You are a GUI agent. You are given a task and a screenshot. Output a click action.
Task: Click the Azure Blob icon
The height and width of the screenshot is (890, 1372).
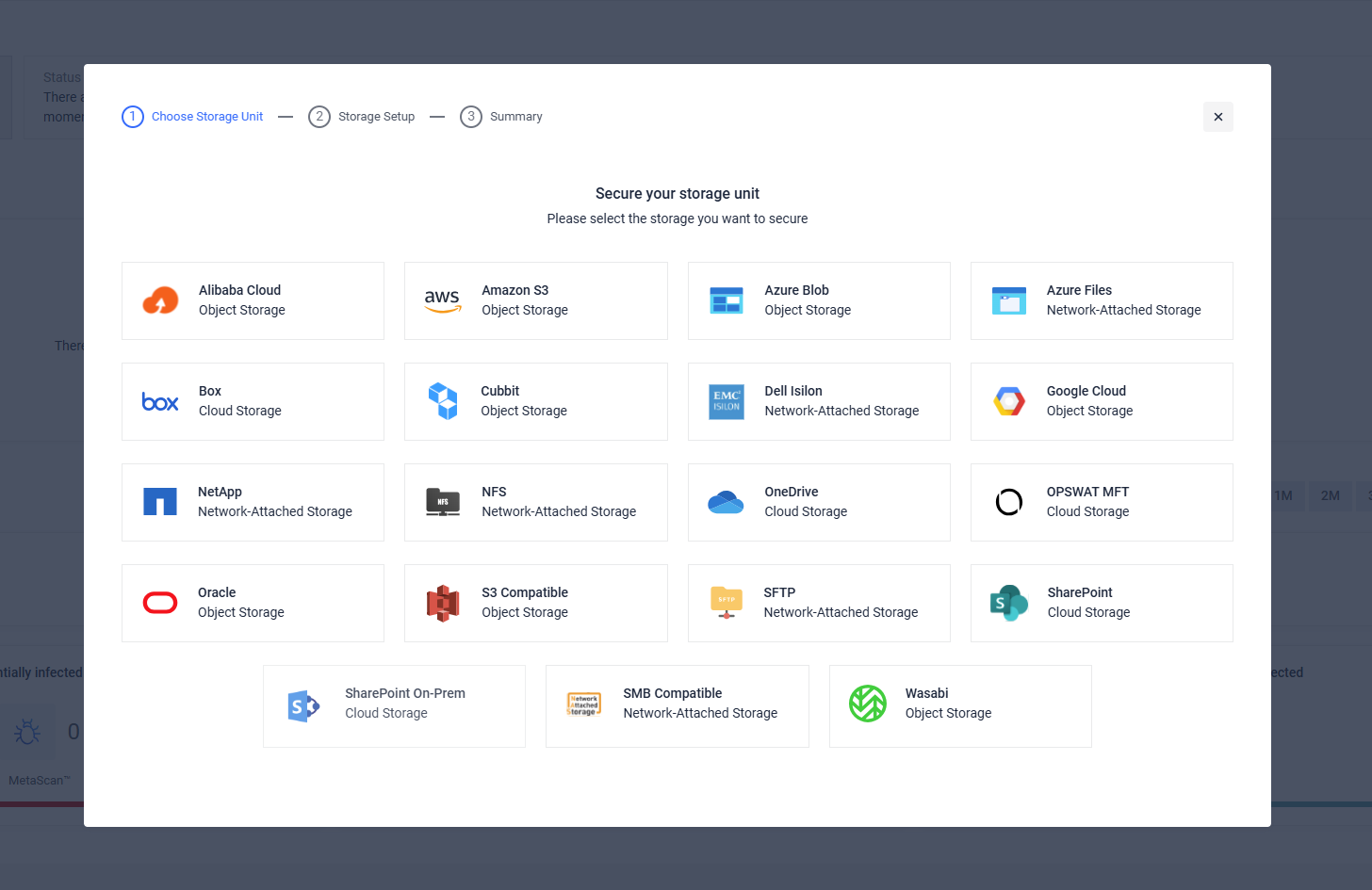[x=727, y=300]
